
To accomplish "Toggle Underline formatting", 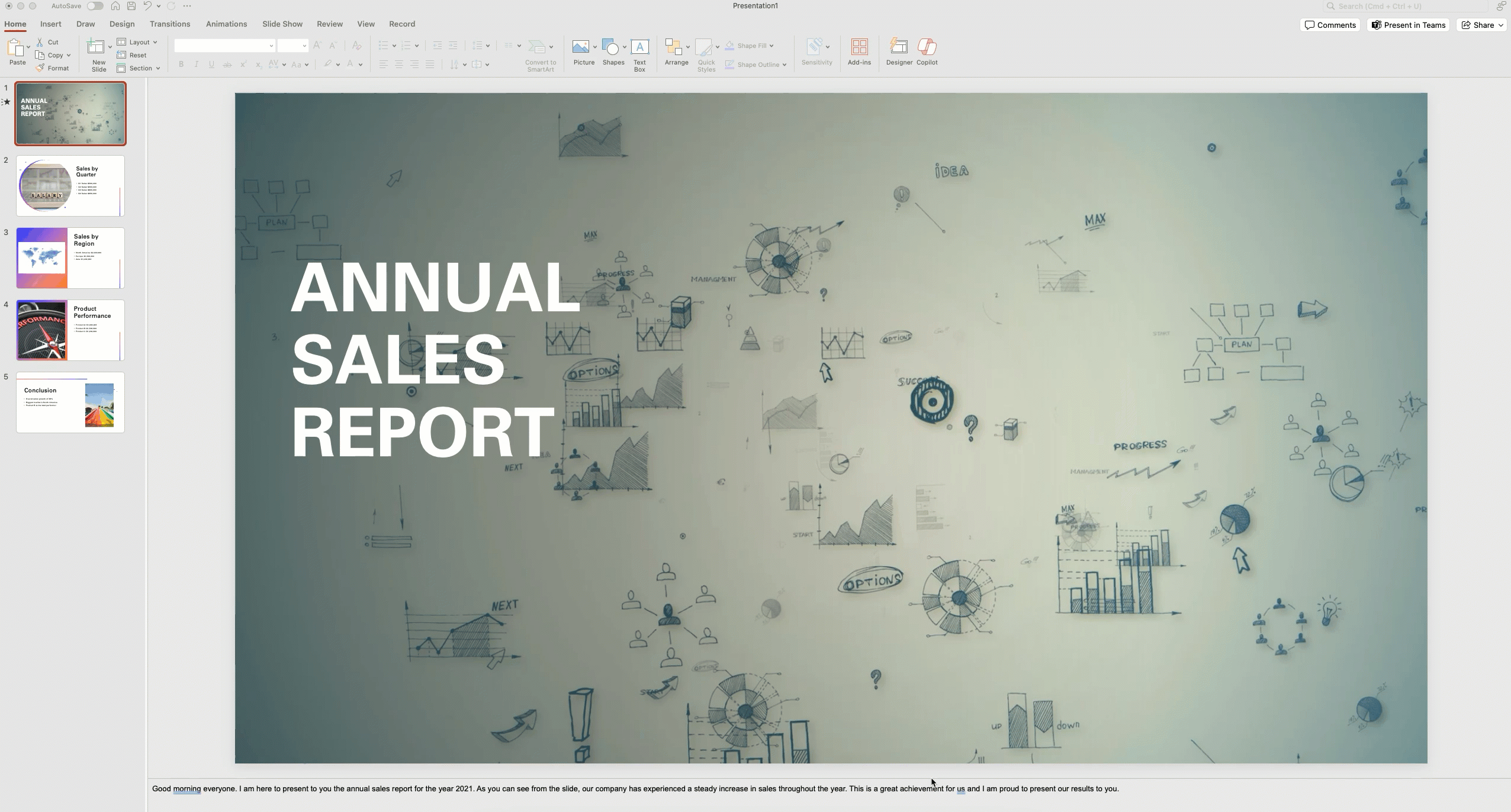I will [x=211, y=65].
